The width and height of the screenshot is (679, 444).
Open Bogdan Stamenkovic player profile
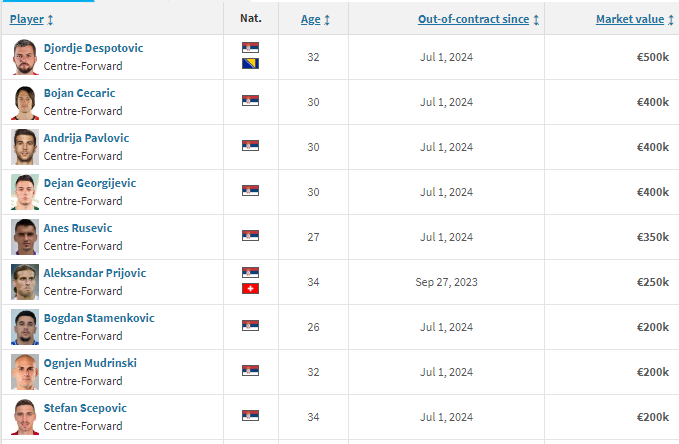click(x=99, y=318)
